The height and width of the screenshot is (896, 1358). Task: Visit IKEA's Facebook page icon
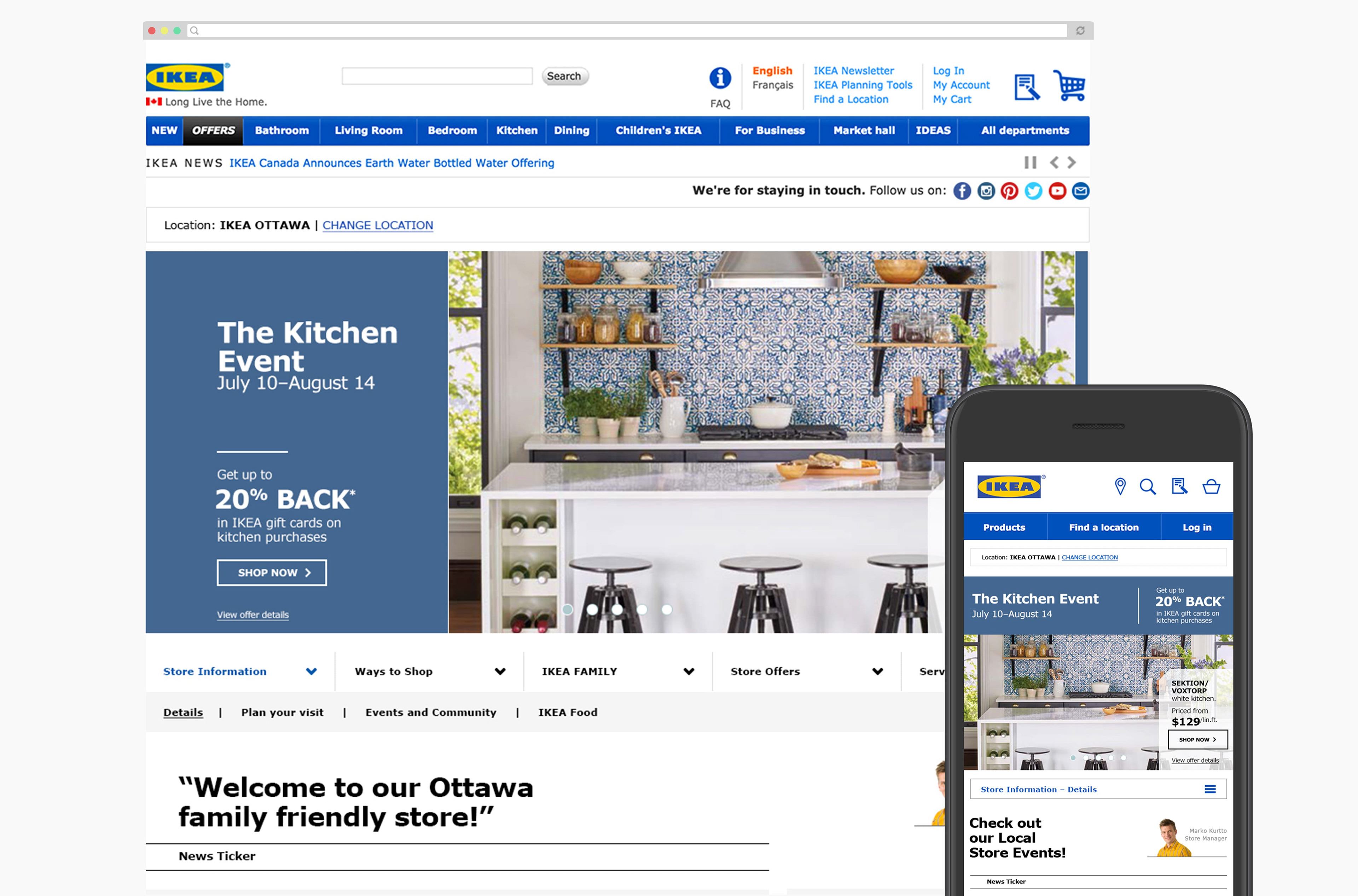click(x=962, y=191)
